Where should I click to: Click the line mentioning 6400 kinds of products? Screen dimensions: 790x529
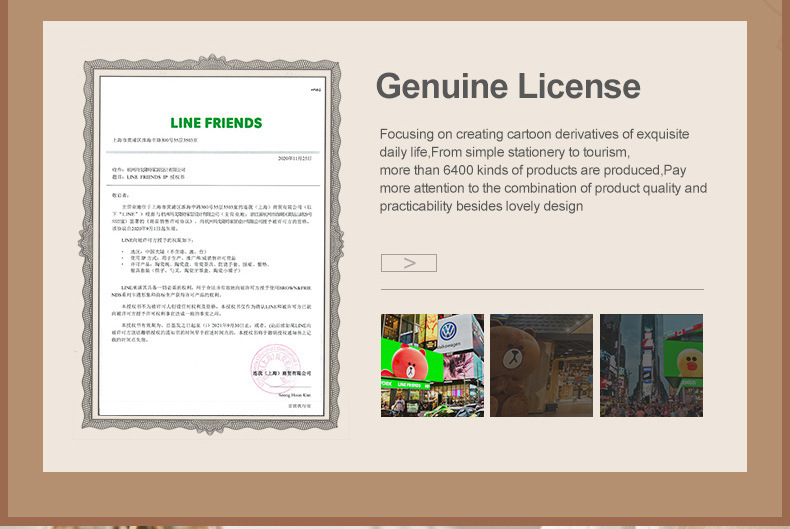pyautogui.click(x=533, y=170)
